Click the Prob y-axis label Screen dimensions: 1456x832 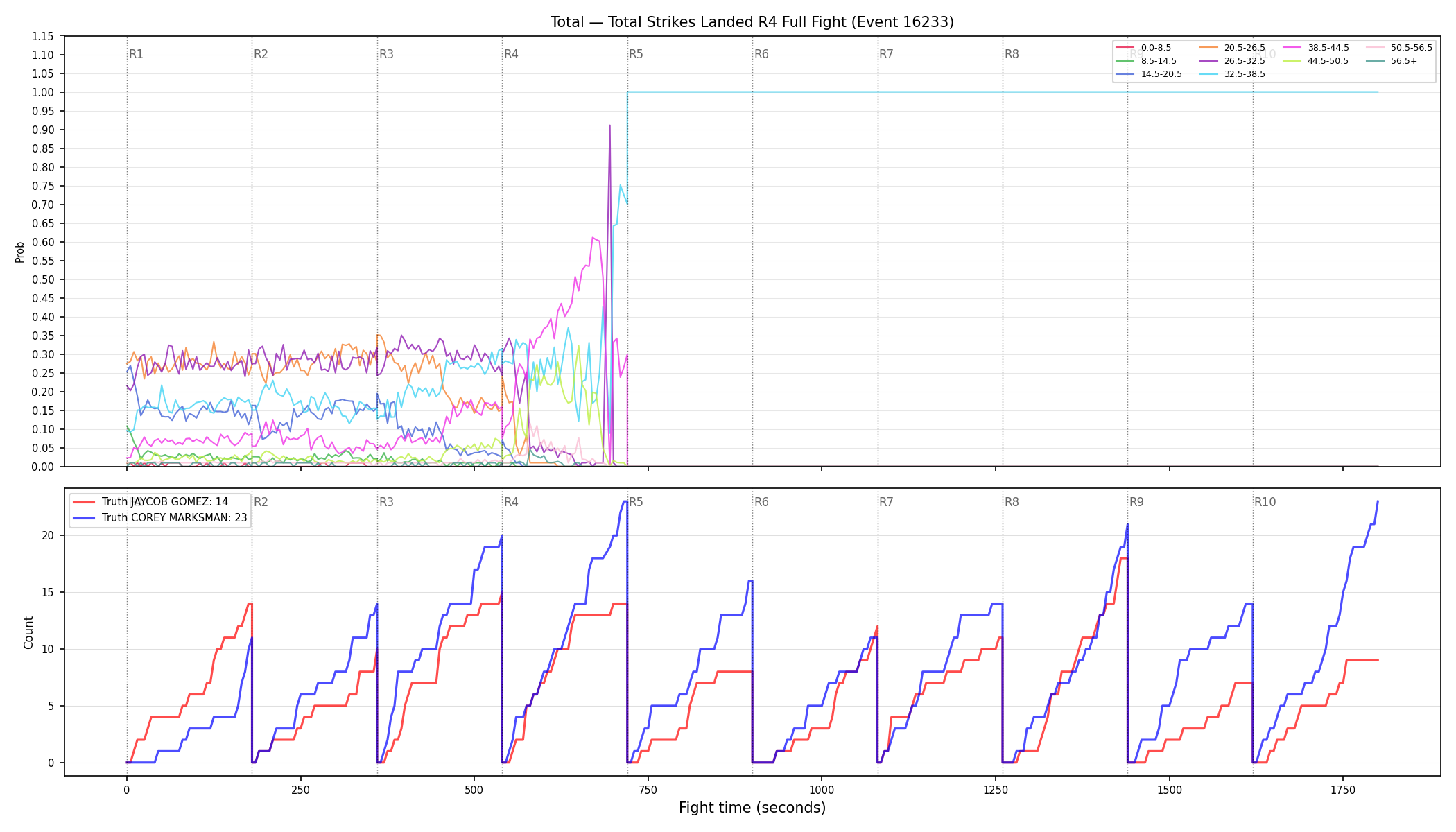pyautogui.click(x=20, y=252)
